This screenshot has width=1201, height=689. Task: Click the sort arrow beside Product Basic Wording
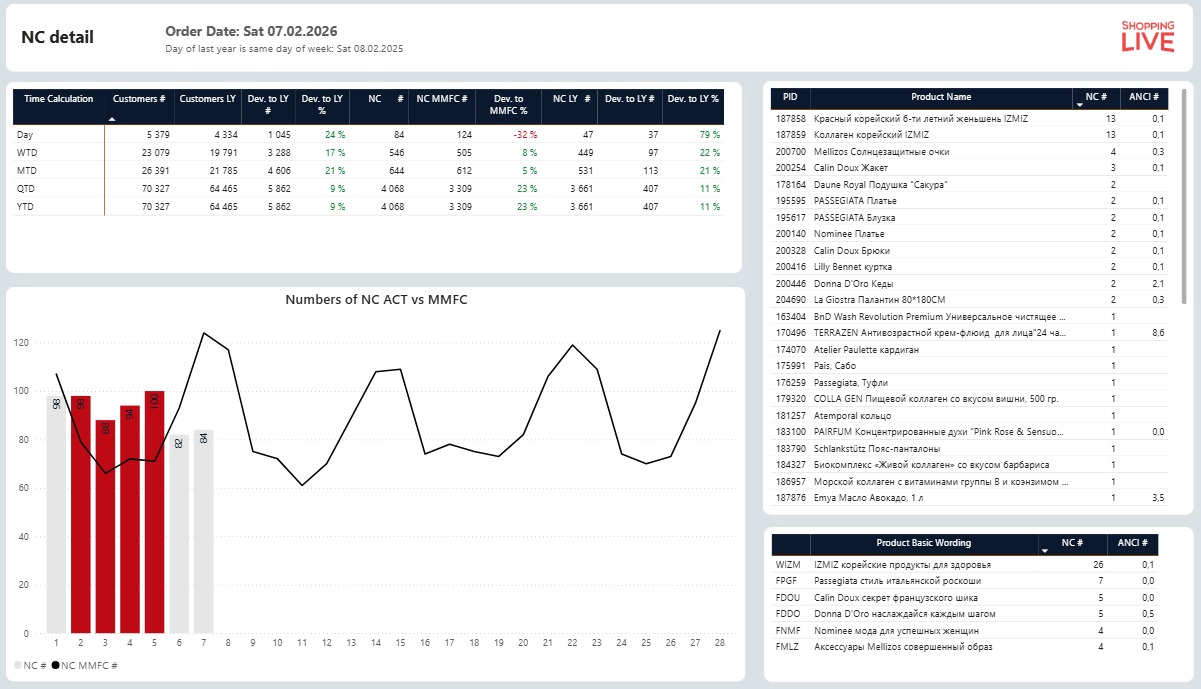pyautogui.click(x=1044, y=550)
